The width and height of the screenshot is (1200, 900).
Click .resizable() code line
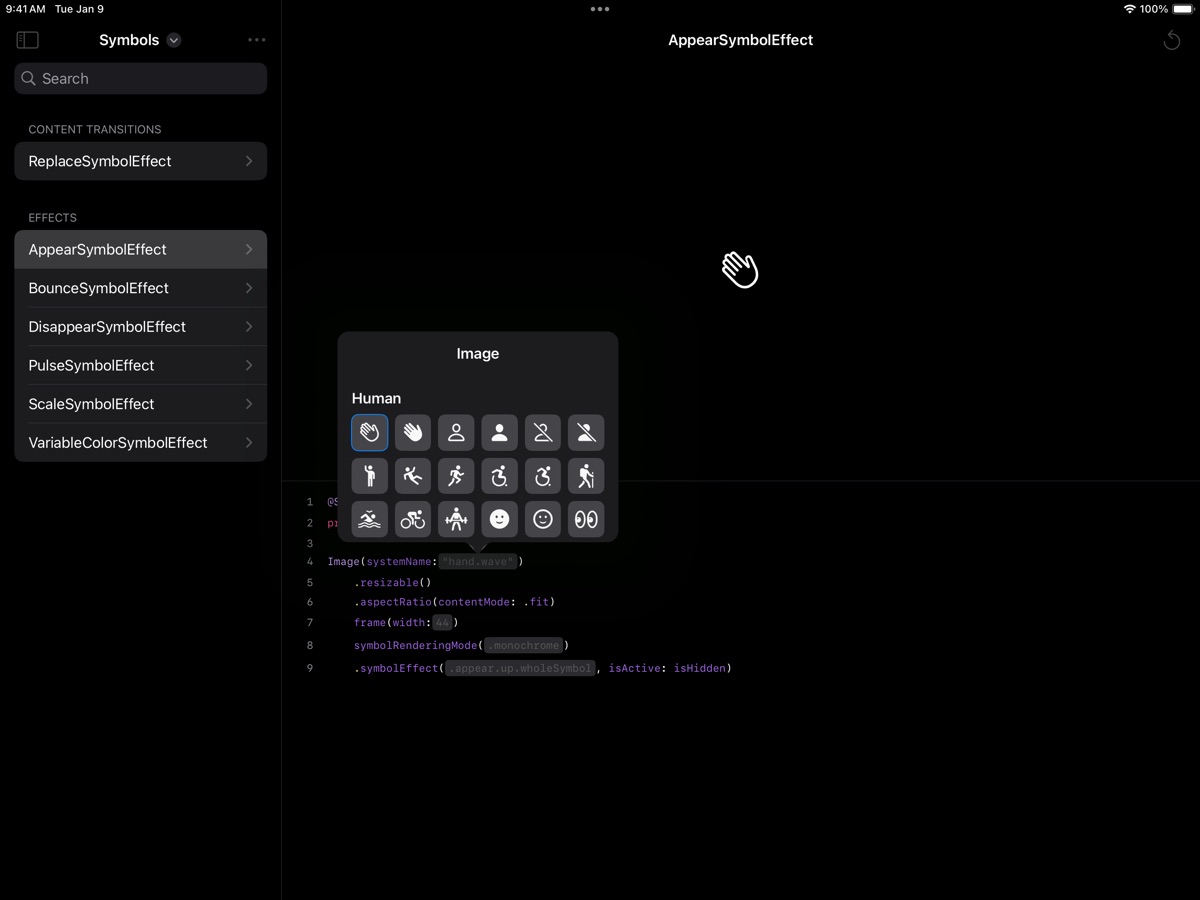click(x=392, y=582)
